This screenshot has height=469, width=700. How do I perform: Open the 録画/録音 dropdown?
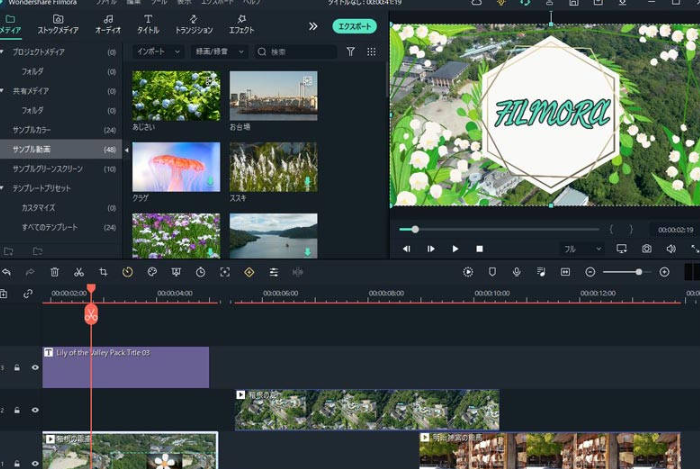click(219, 52)
